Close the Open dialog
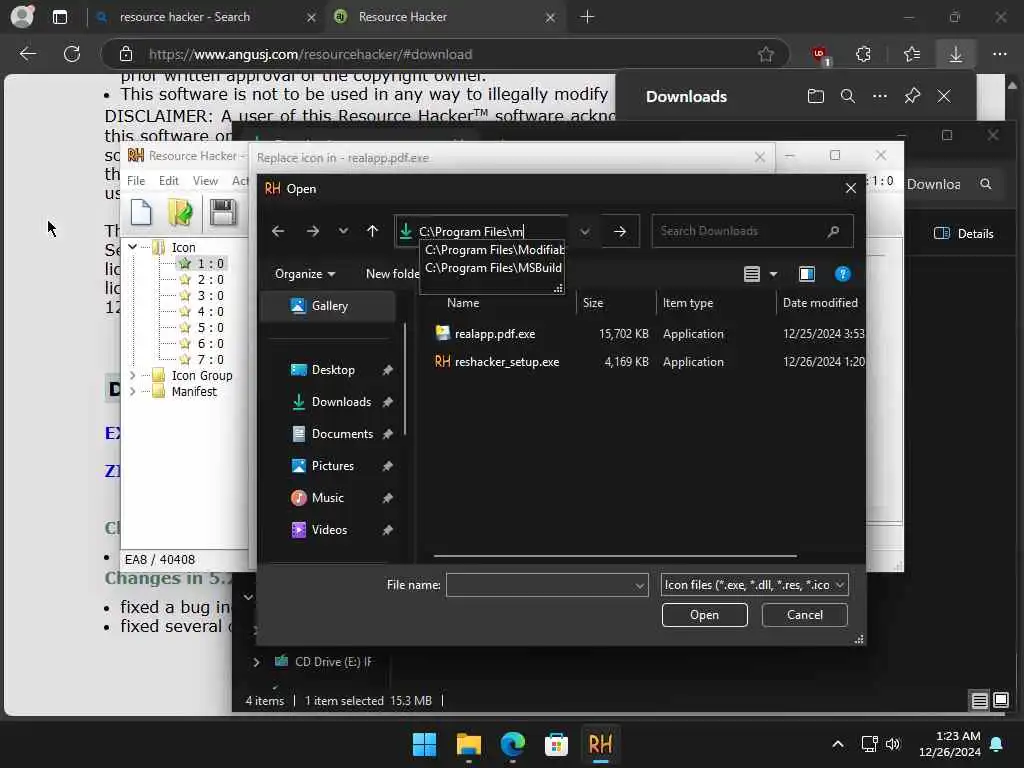1024x768 pixels. point(850,189)
